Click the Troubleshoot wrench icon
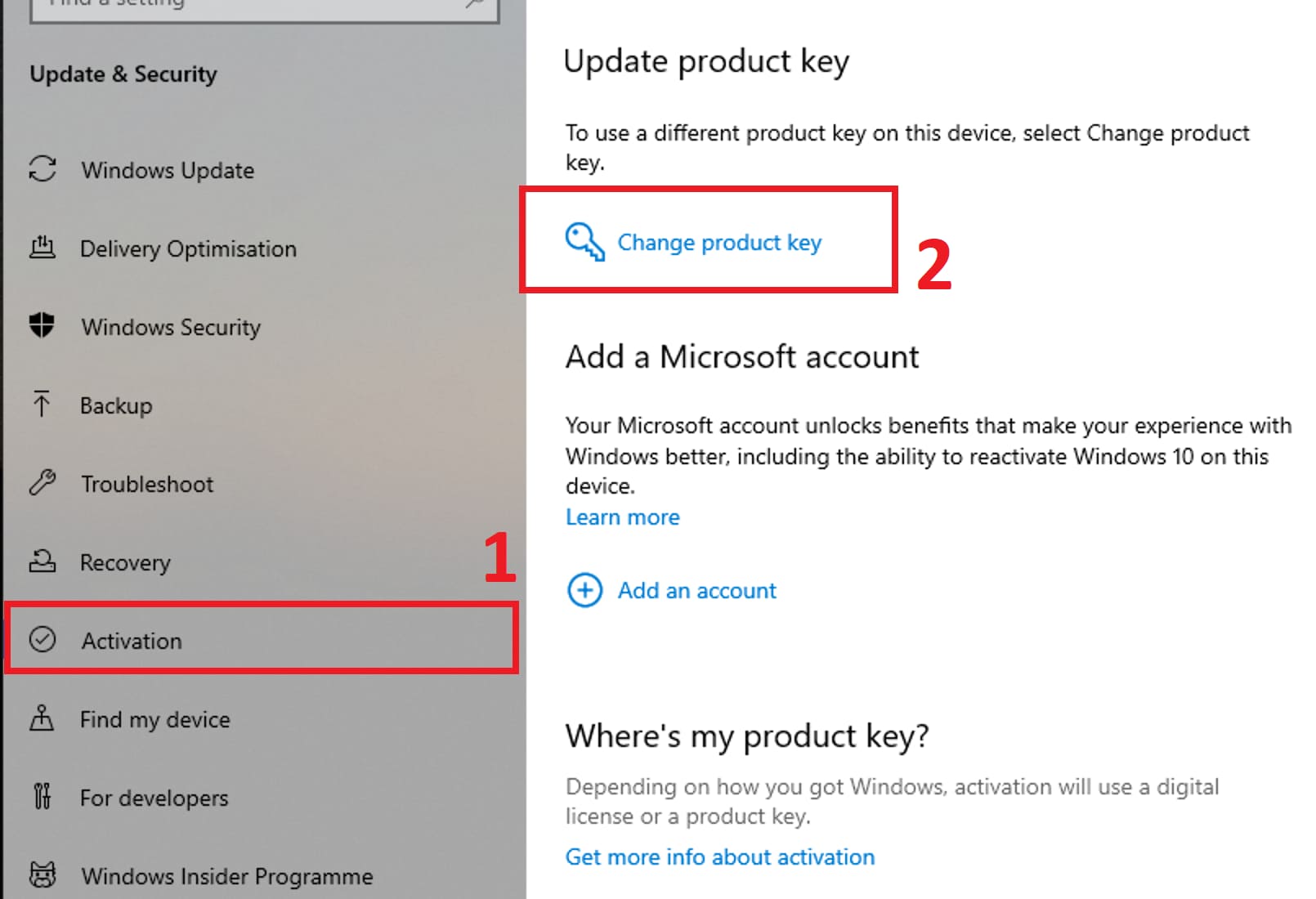Screen dimensions: 1316x899 (43, 482)
